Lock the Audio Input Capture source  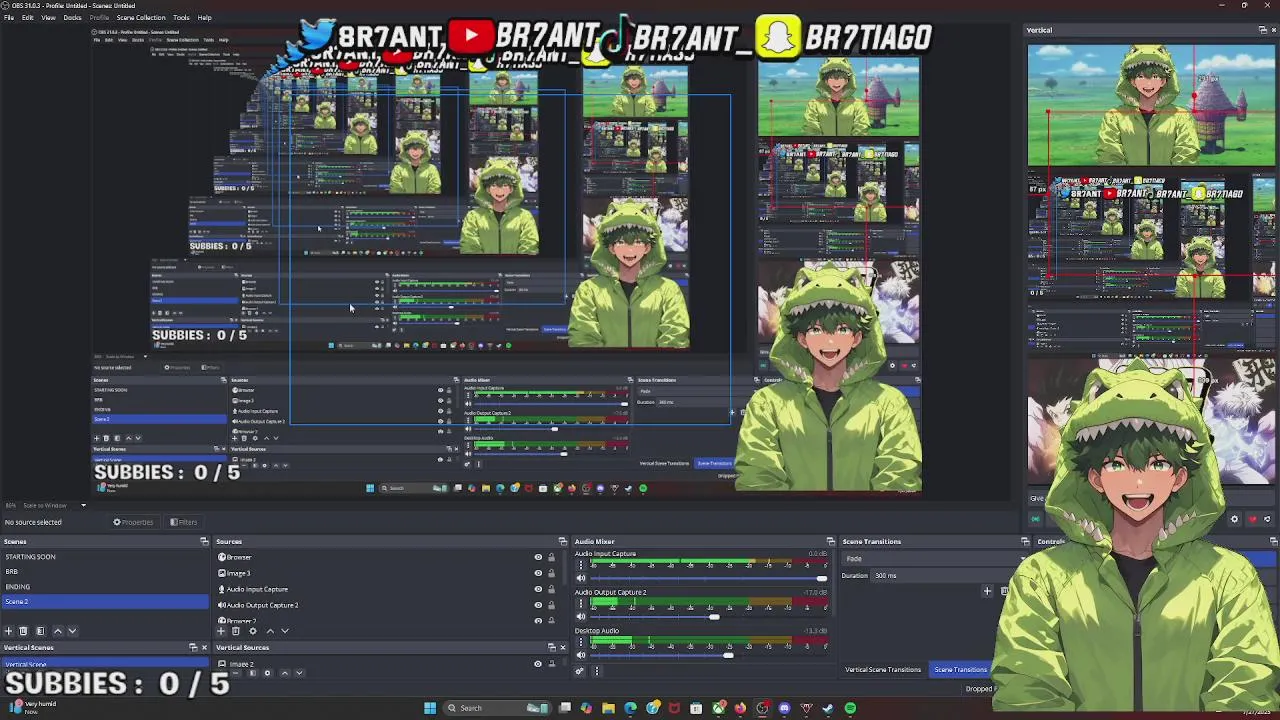tap(551, 590)
